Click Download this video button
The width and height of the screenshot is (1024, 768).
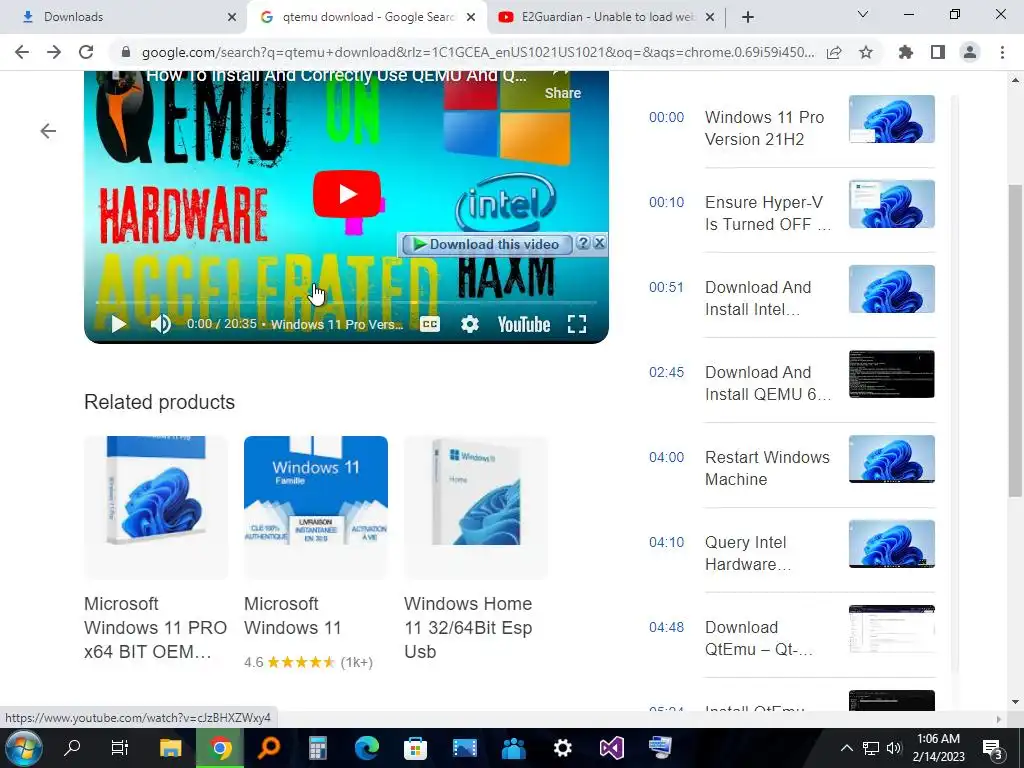pos(487,244)
